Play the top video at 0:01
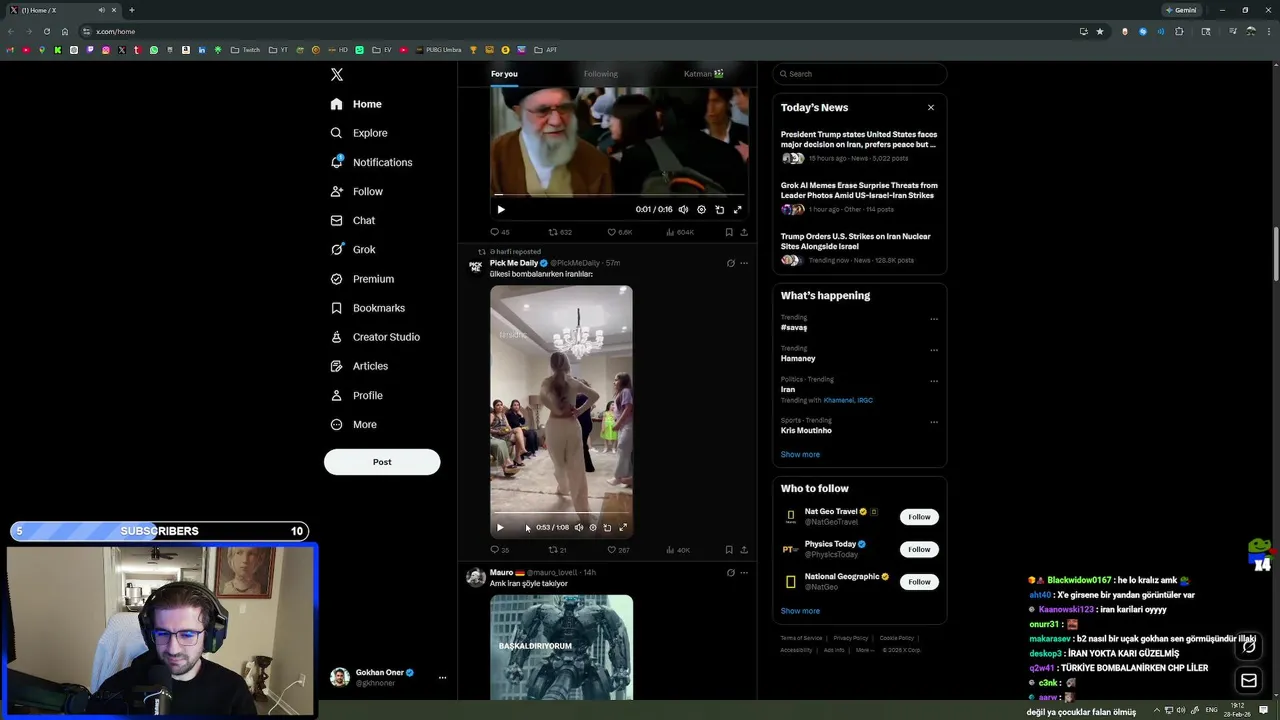The image size is (1280, 720). click(x=501, y=210)
